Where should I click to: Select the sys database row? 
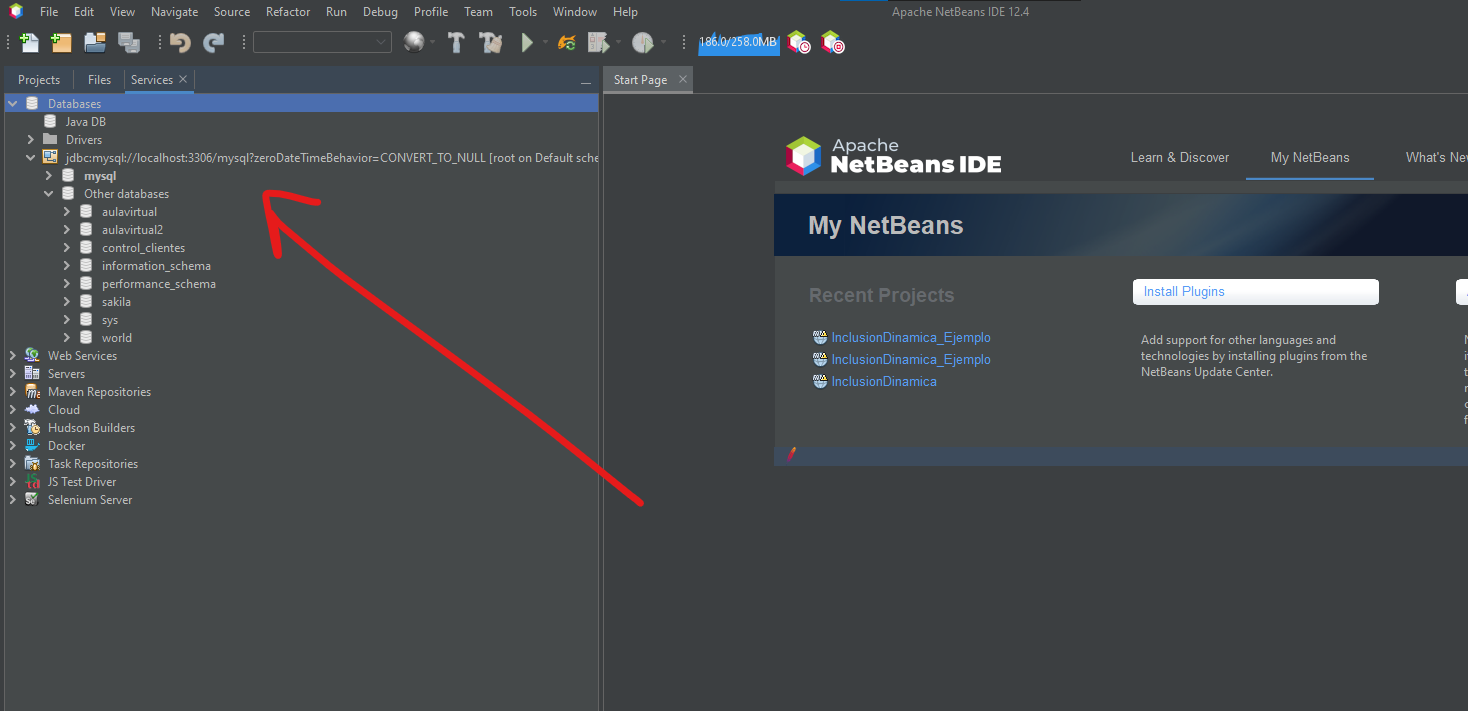pos(110,320)
